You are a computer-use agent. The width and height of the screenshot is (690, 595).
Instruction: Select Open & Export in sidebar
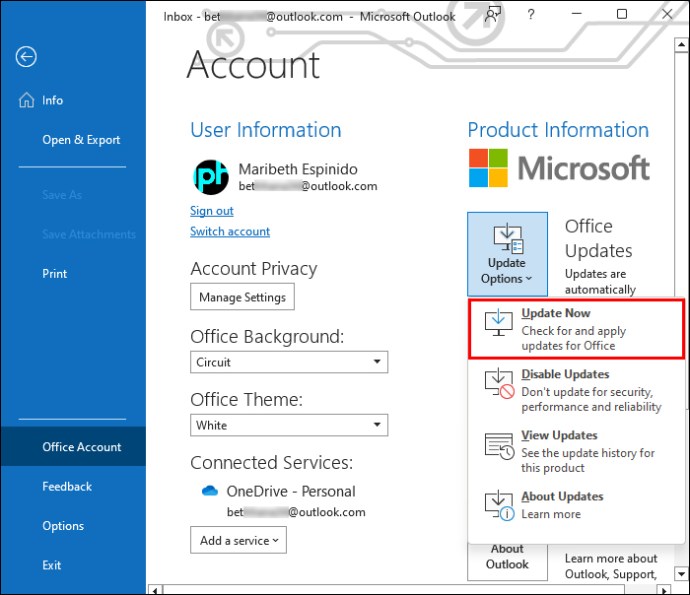(81, 140)
